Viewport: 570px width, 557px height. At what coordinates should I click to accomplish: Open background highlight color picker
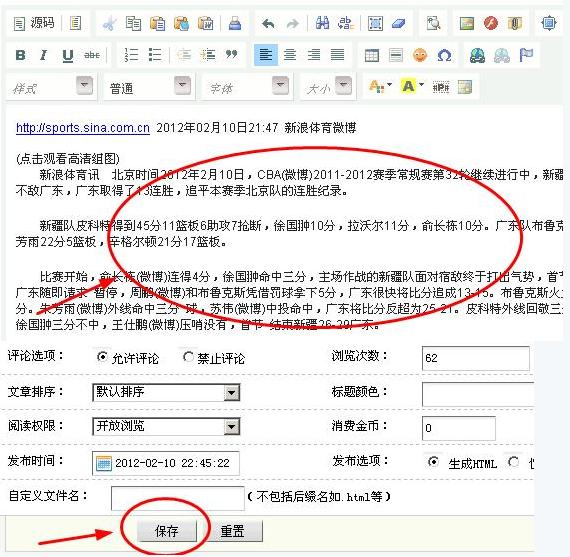412,87
